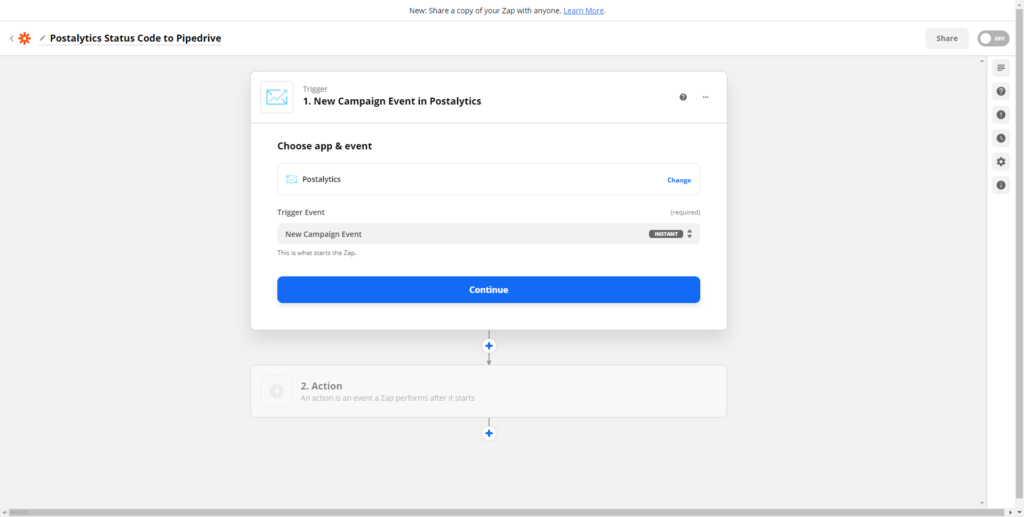Click the small Postalytics icon in app field
This screenshot has width=1024, height=517.
291,180
